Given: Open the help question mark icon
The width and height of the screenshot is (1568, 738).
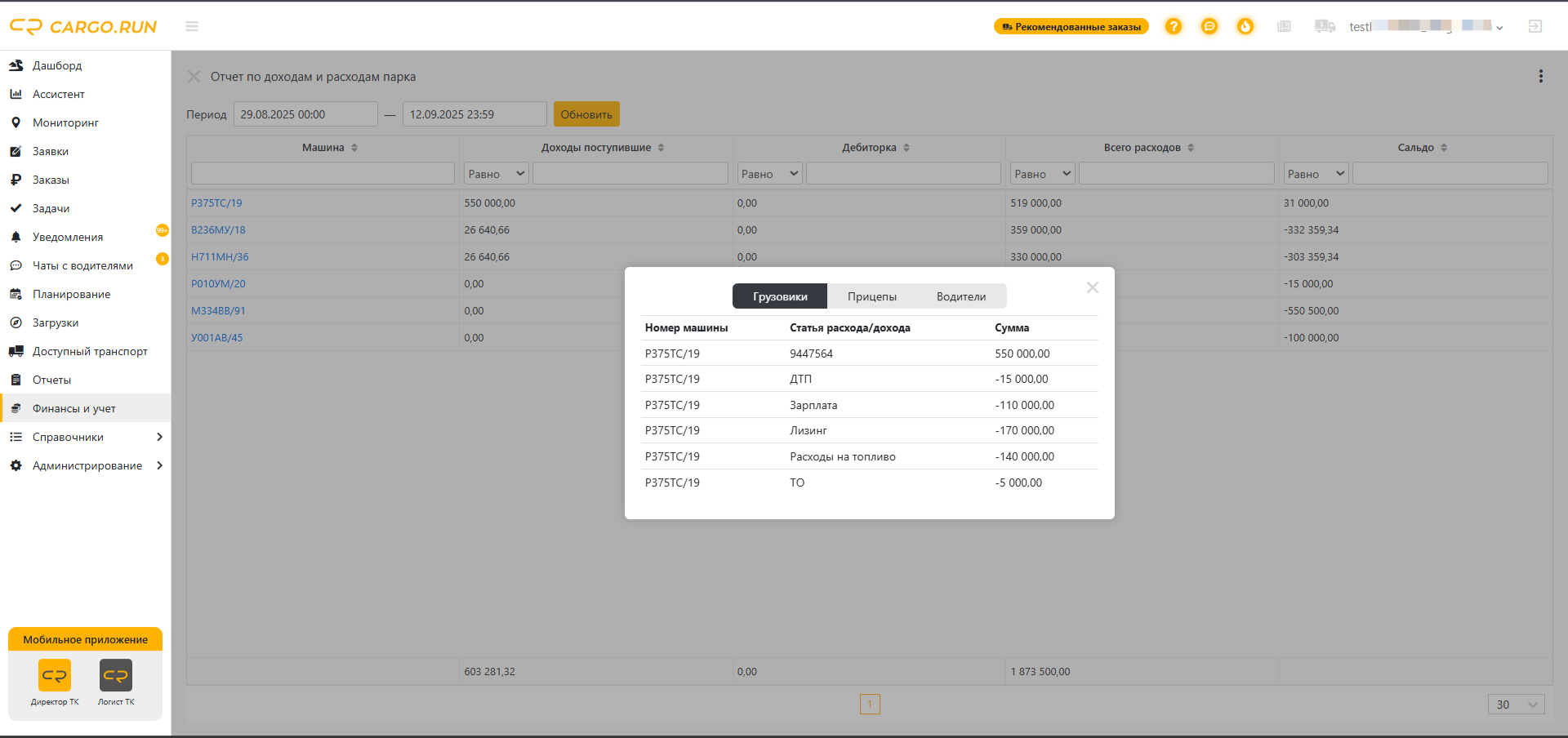Looking at the screenshot, I should click(1174, 26).
